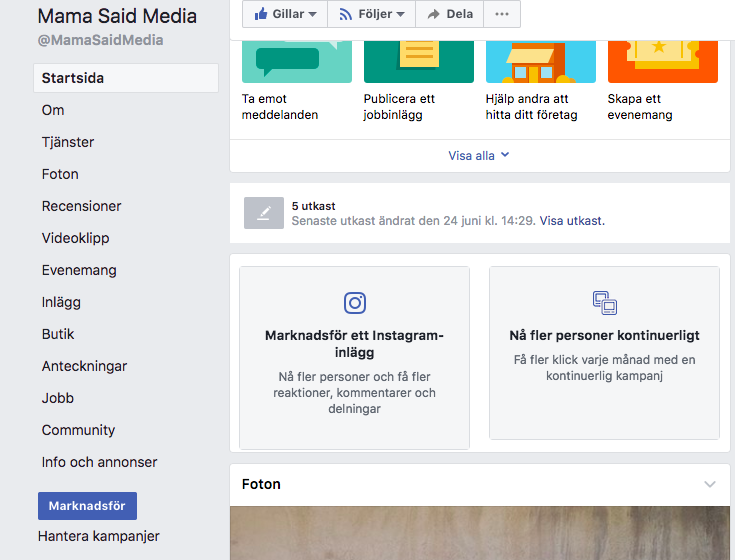This screenshot has width=735, height=560.
Task: Open Recensioner in the sidebar
Action: click(x=82, y=206)
